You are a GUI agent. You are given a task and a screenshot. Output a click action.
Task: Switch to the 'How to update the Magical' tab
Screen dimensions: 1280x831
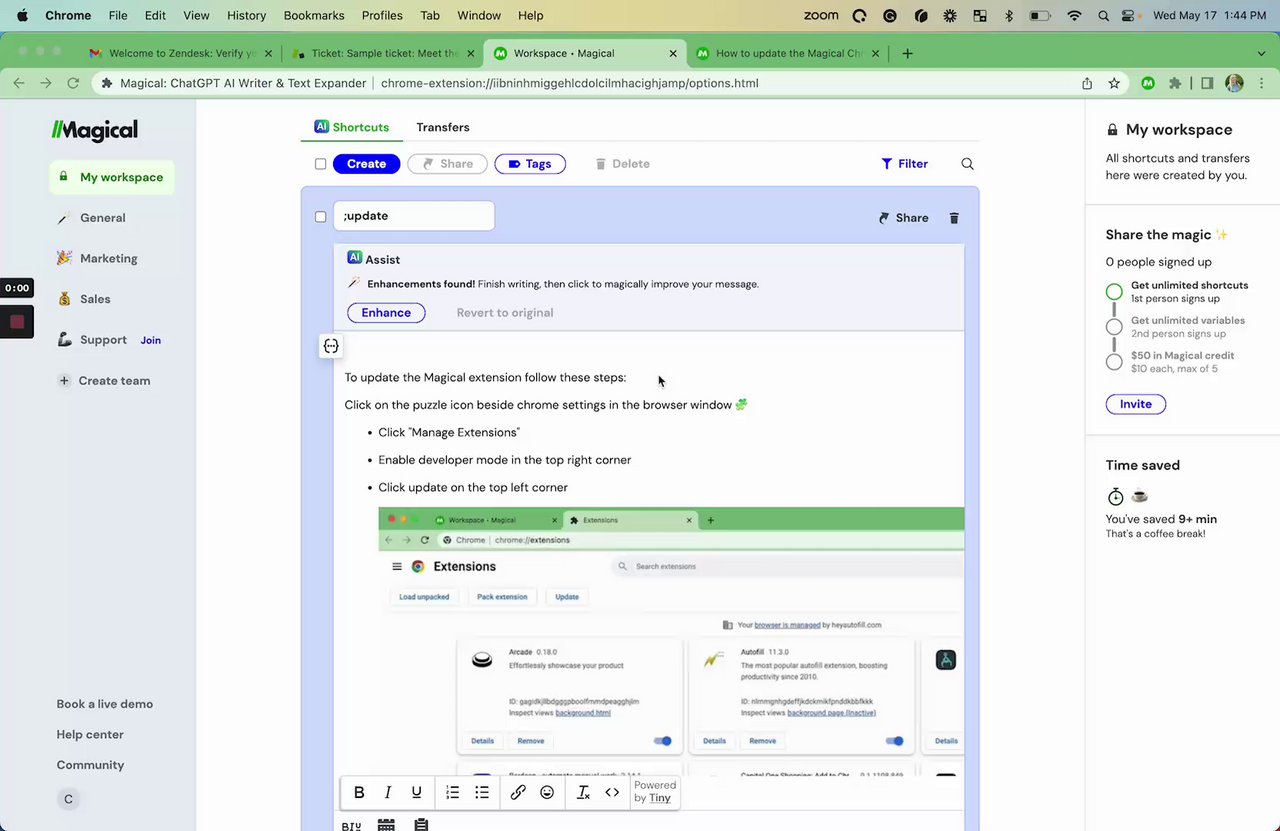[x=790, y=53]
